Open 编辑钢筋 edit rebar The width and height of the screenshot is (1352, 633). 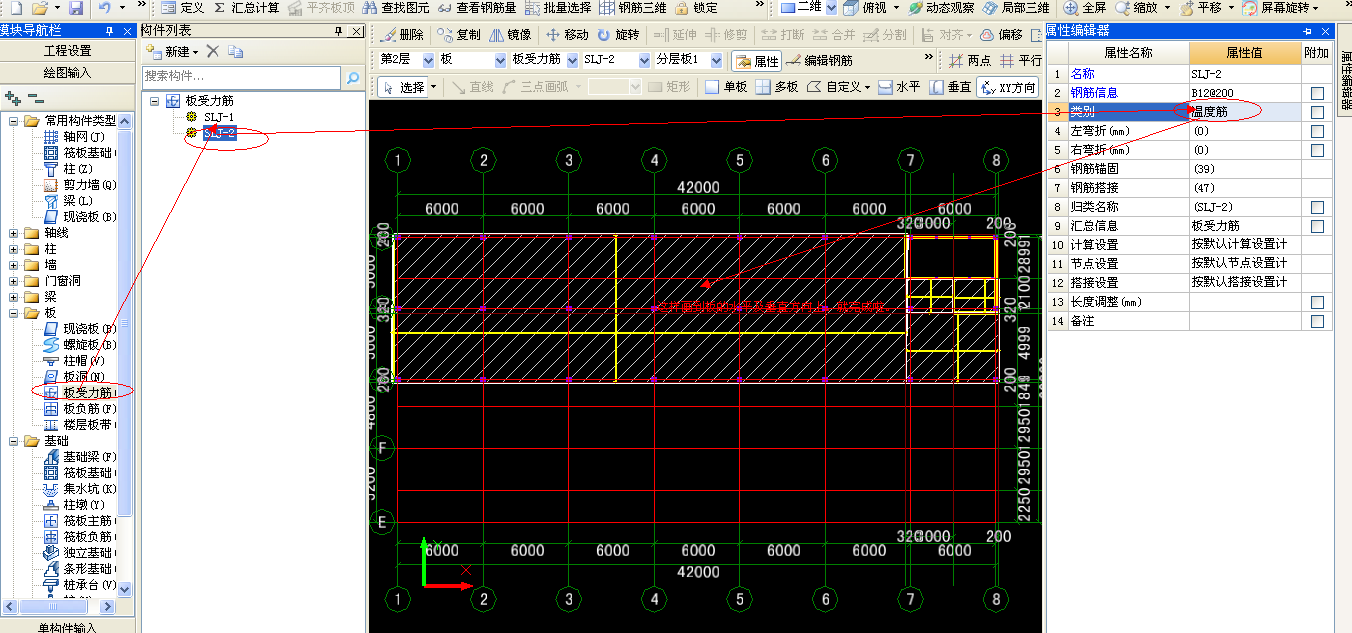point(820,61)
